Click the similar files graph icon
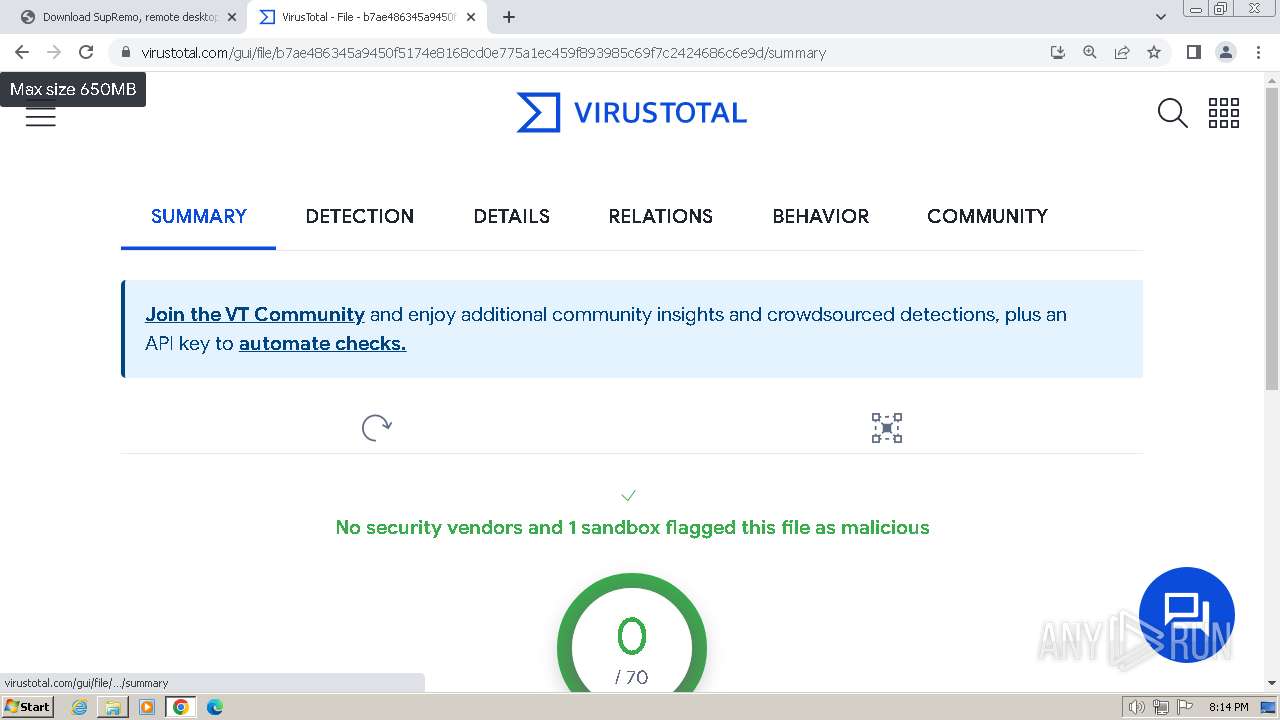Screen dimensions: 1280x720 (886, 428)
